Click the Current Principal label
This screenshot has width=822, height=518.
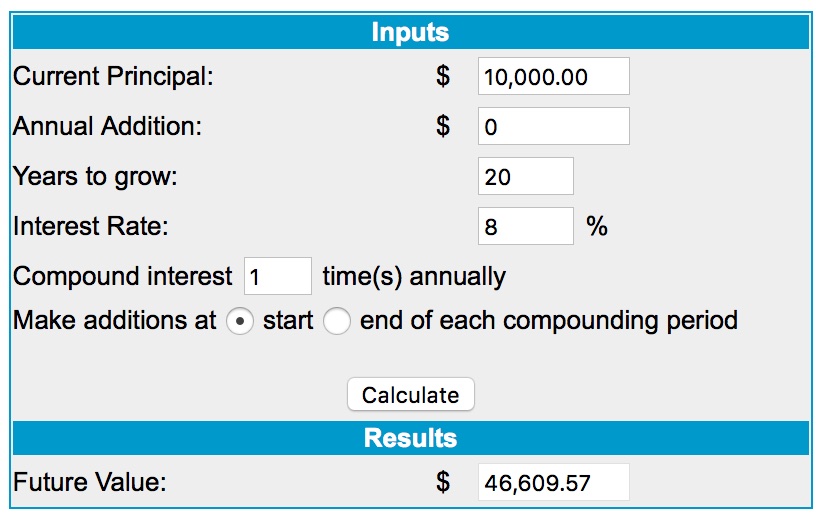click(113, 77)
